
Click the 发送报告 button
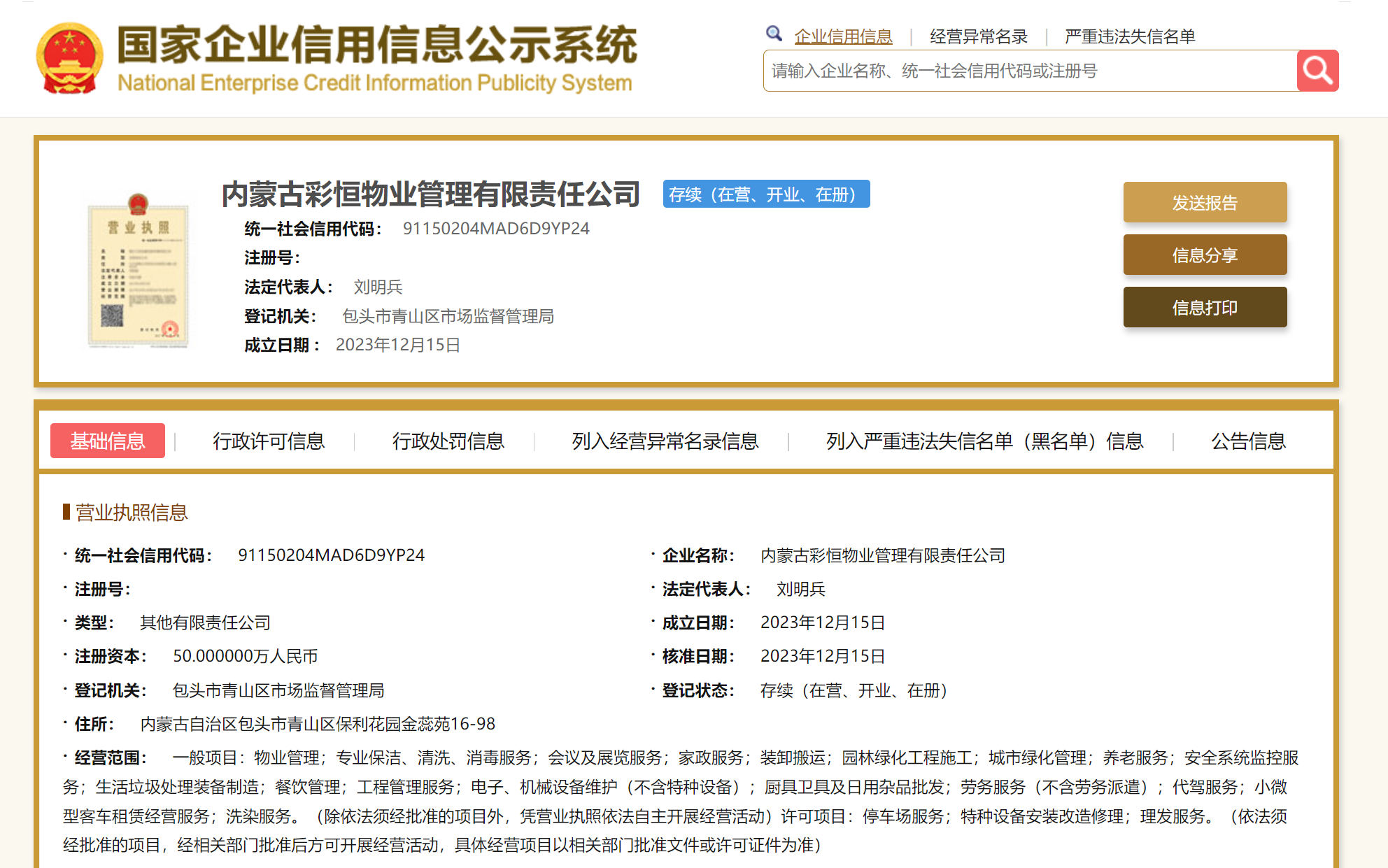[1204, 203]
